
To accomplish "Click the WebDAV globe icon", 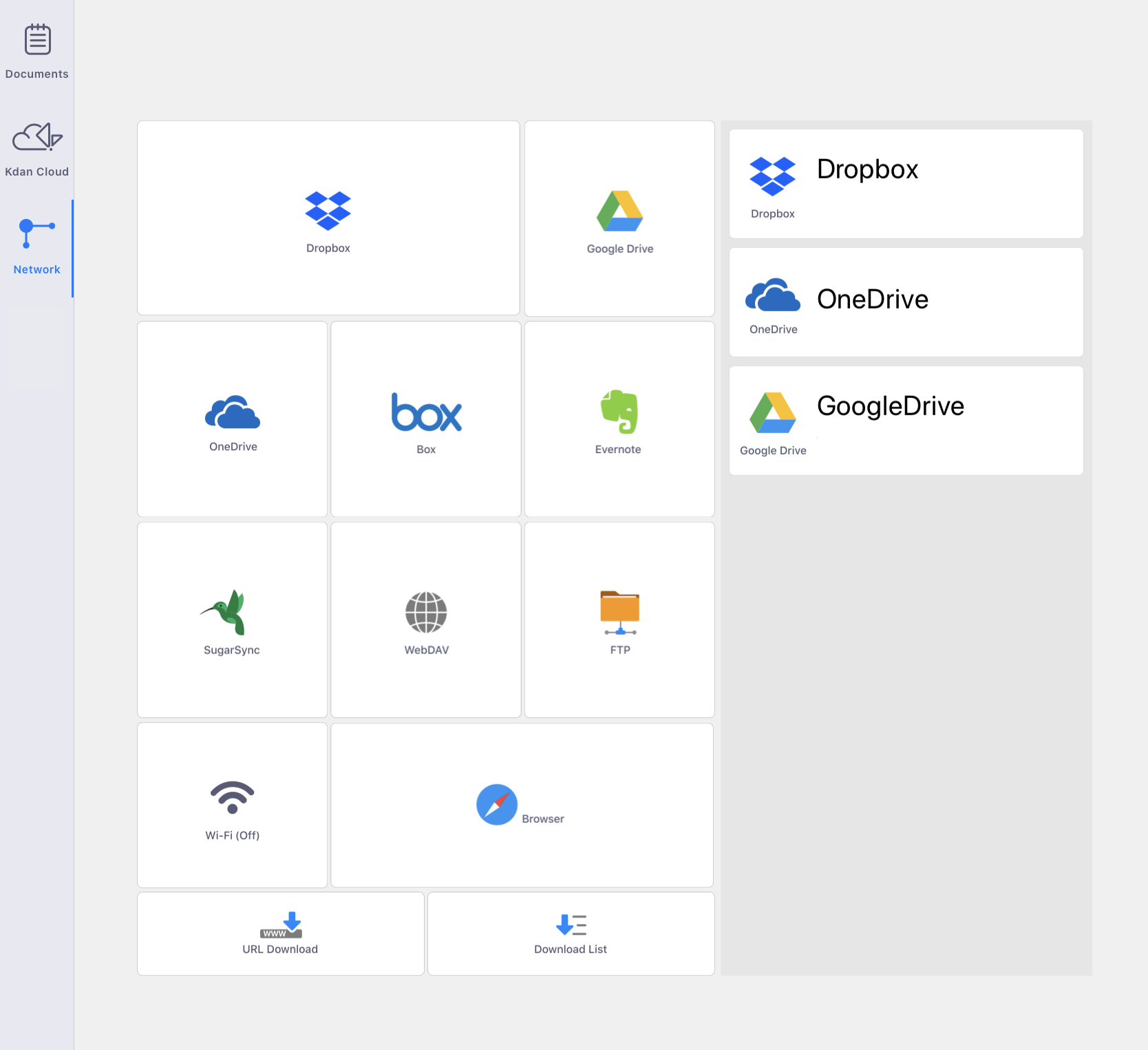I will [426, 612].
